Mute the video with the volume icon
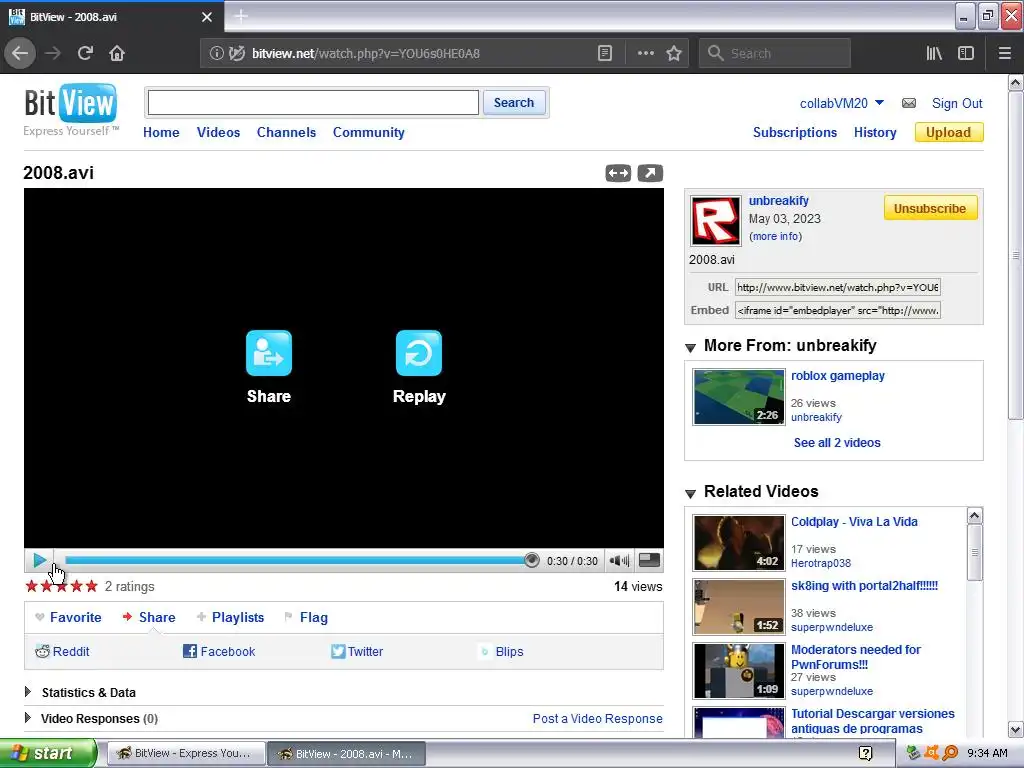1024x768 pixels. click(x=619, y=560)
